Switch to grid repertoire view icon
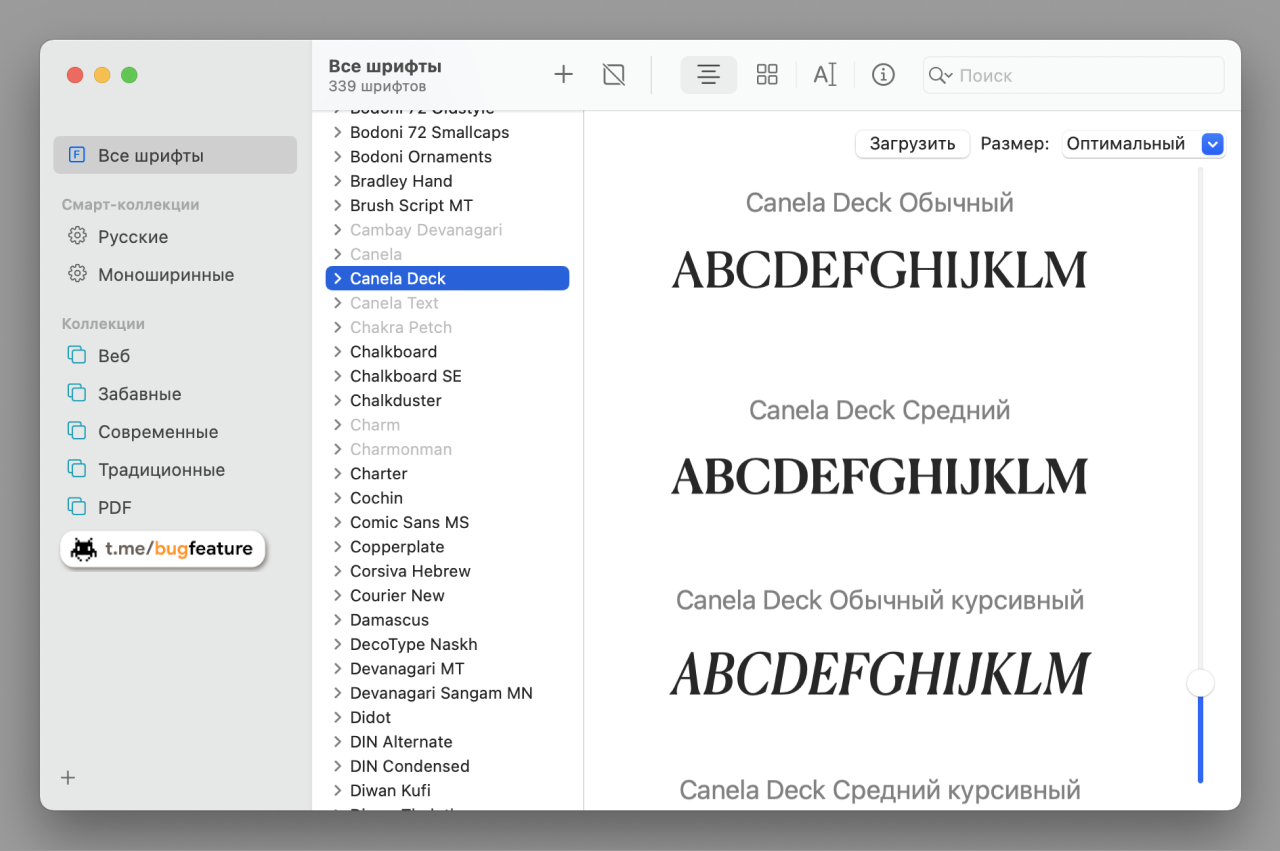Screen dimensions: 1280x851 click(x=767, y=75)
